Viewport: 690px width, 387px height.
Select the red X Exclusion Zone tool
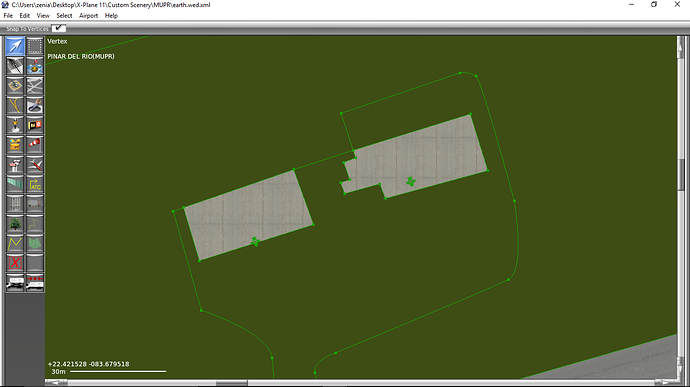(x=15, y=263)
